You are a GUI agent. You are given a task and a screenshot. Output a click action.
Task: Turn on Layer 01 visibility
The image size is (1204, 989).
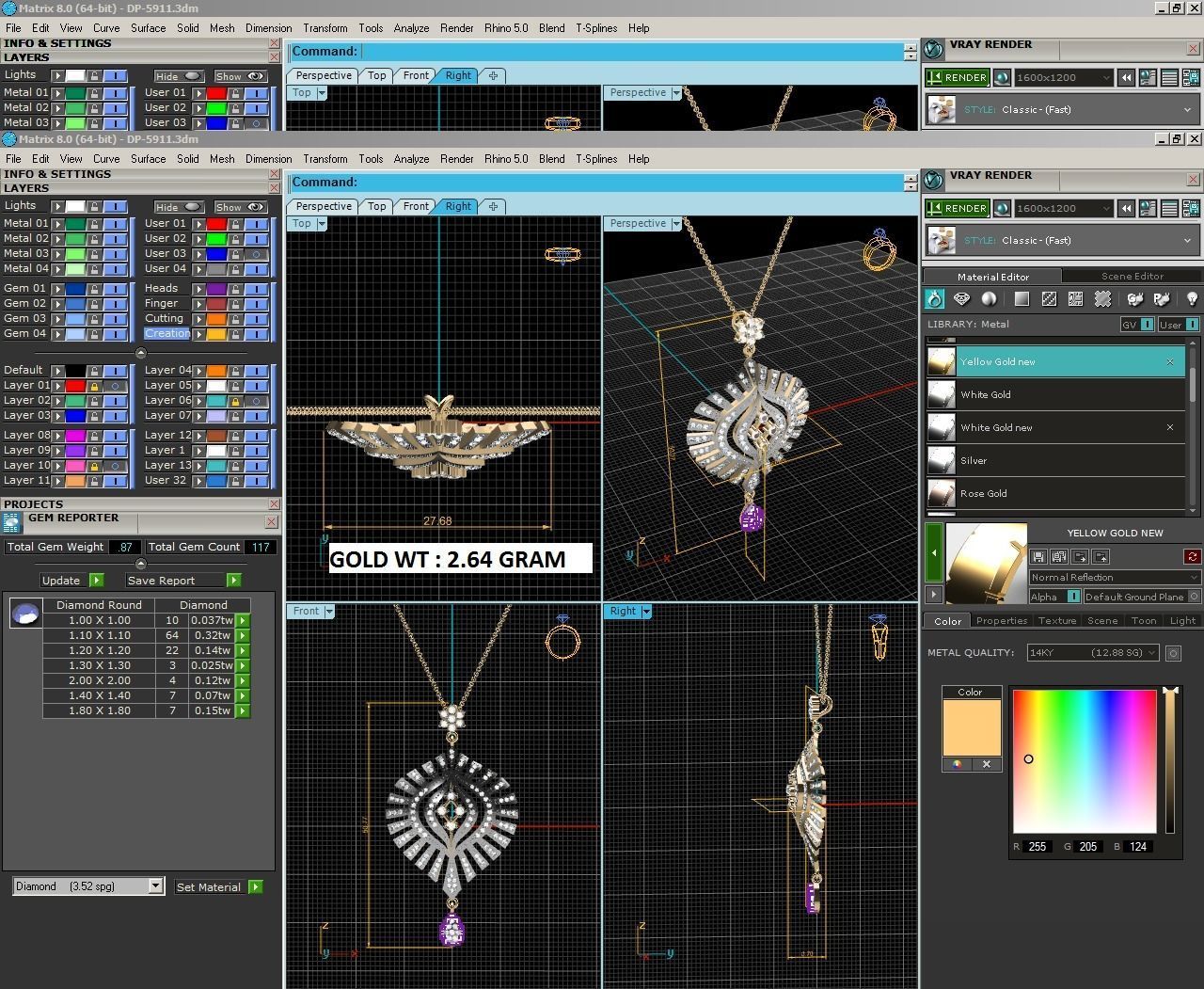115,386
